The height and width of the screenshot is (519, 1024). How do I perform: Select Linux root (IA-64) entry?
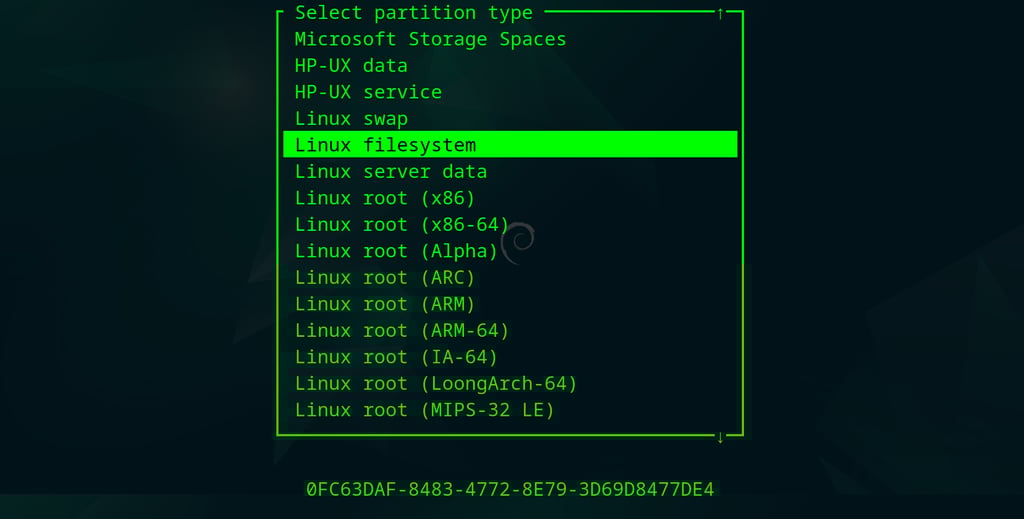tap(396, 357)
